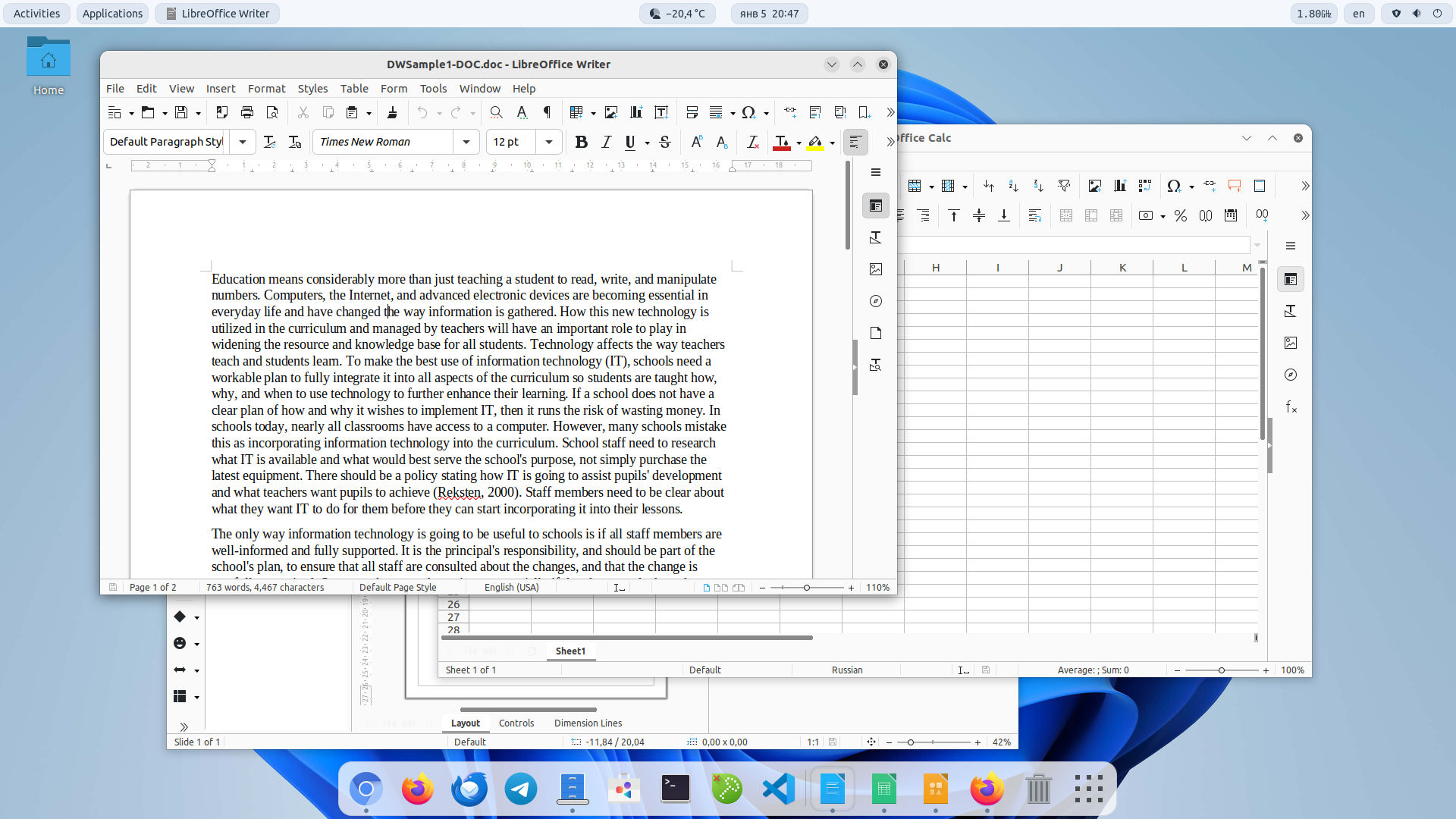
Task: Click the Insert Chart icon in Calc toolbar
Action: (x=1120, y=186)
